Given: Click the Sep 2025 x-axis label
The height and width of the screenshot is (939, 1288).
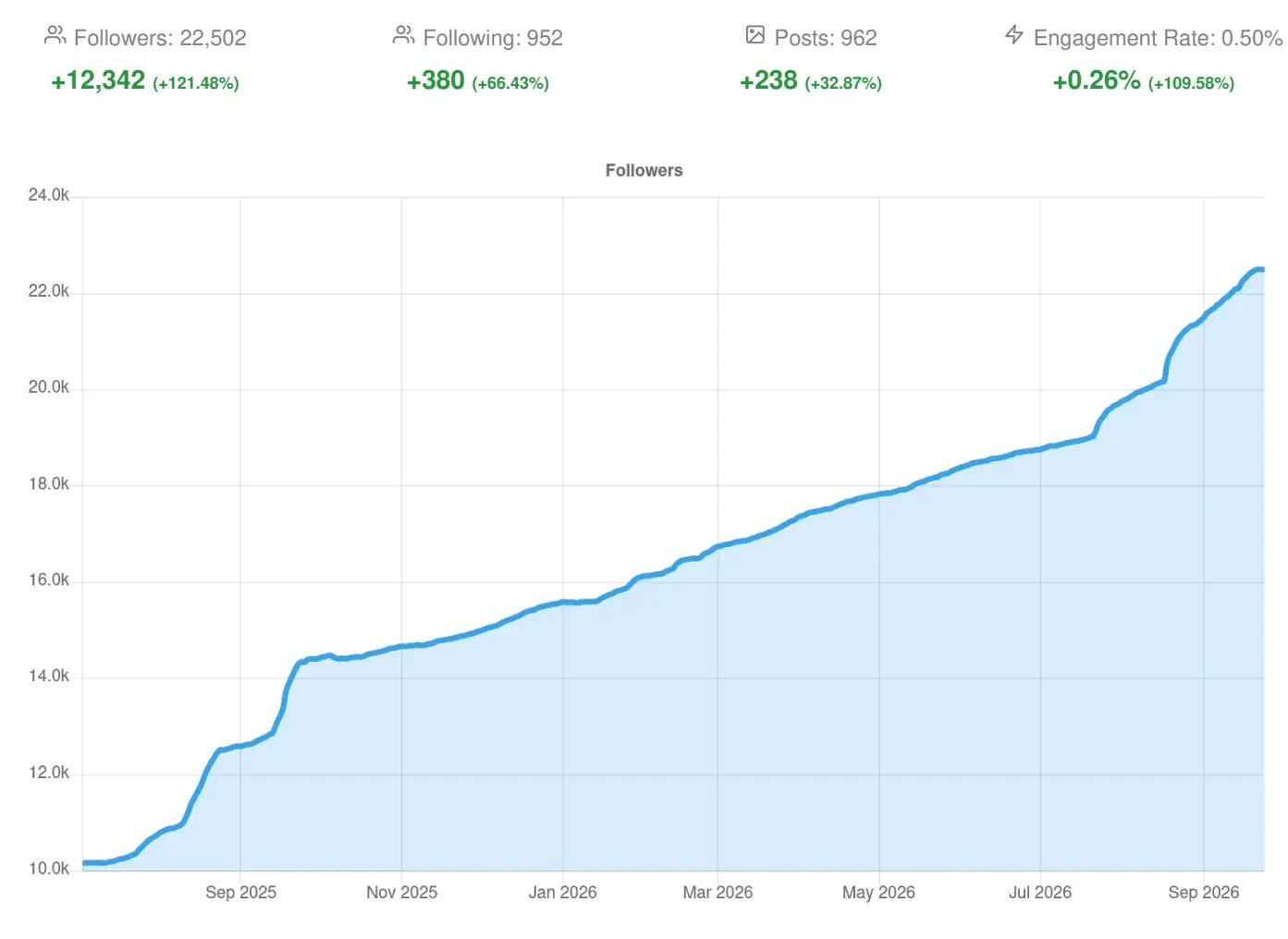Looking at the screenshot, I should (x=240, y=893).
